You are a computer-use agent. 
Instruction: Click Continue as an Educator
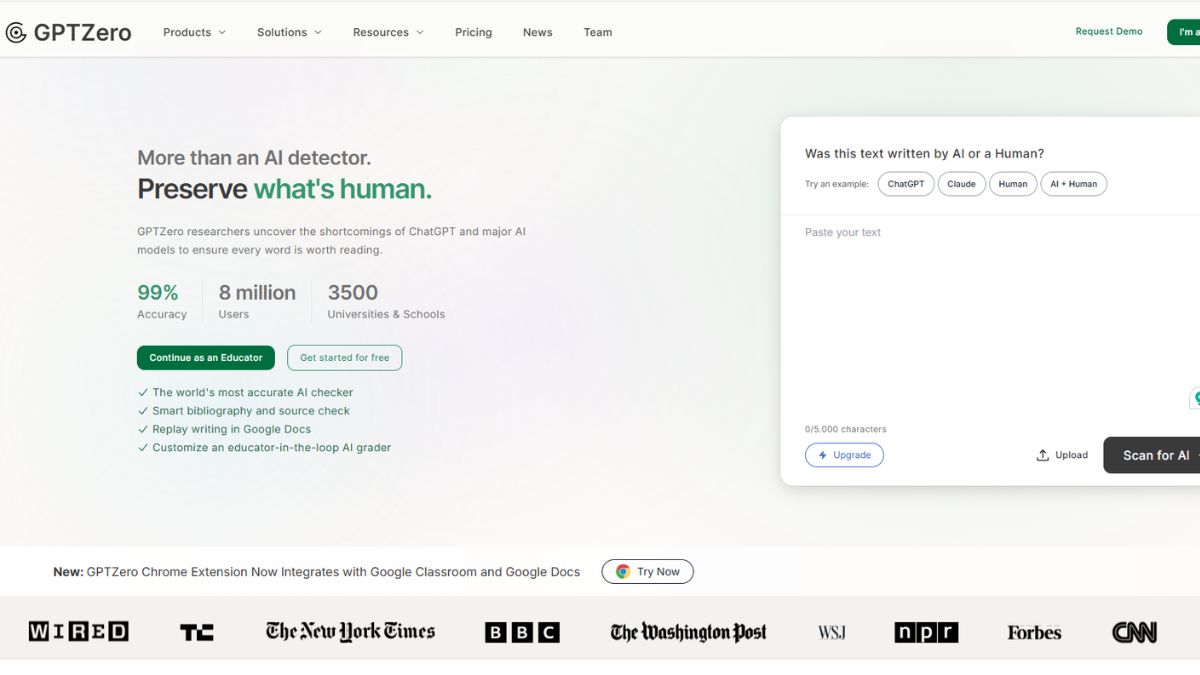pos(206,358)
